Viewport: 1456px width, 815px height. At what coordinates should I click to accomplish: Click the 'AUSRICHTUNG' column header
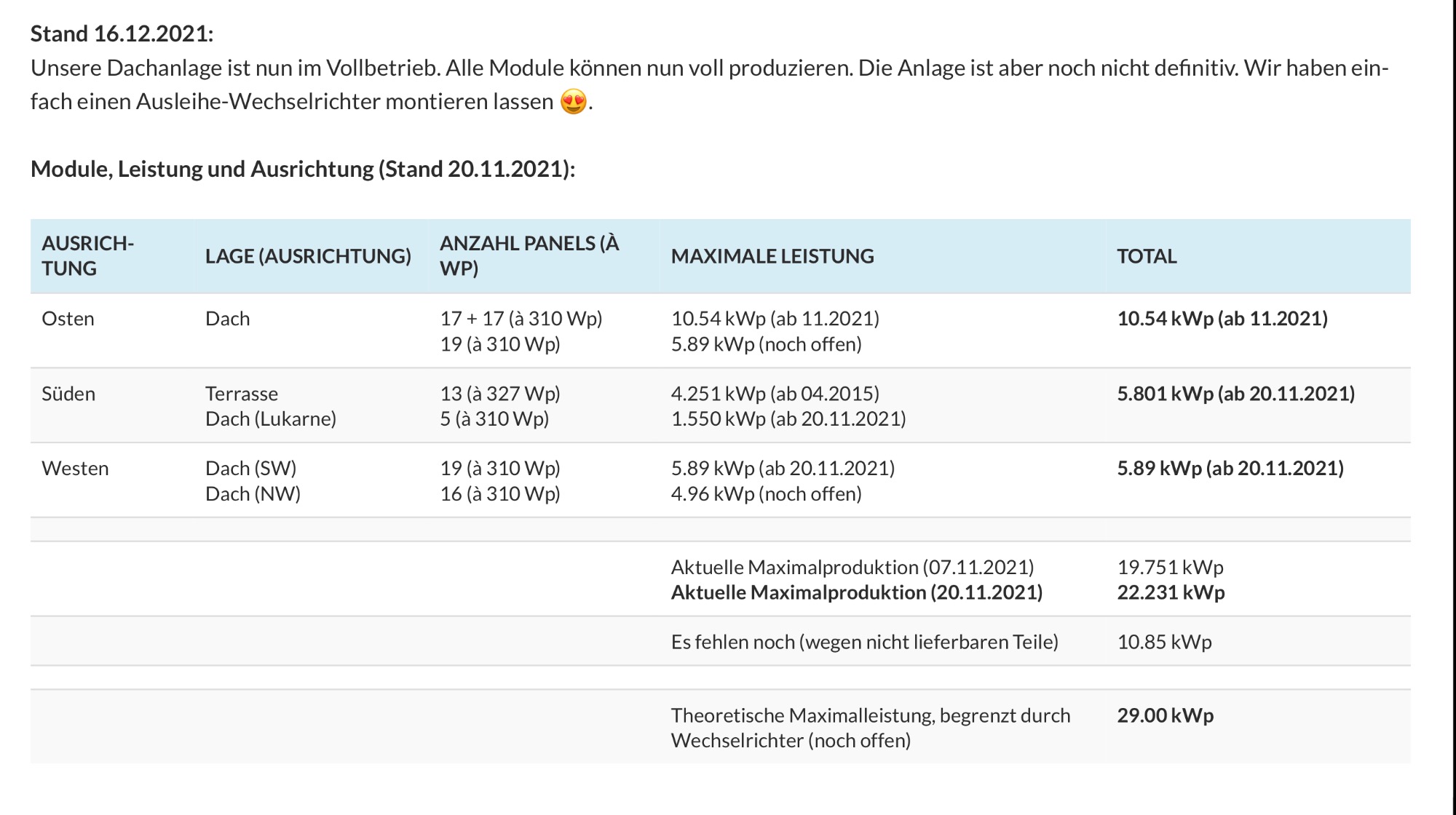pyautogui.click(x=87, y=255)
